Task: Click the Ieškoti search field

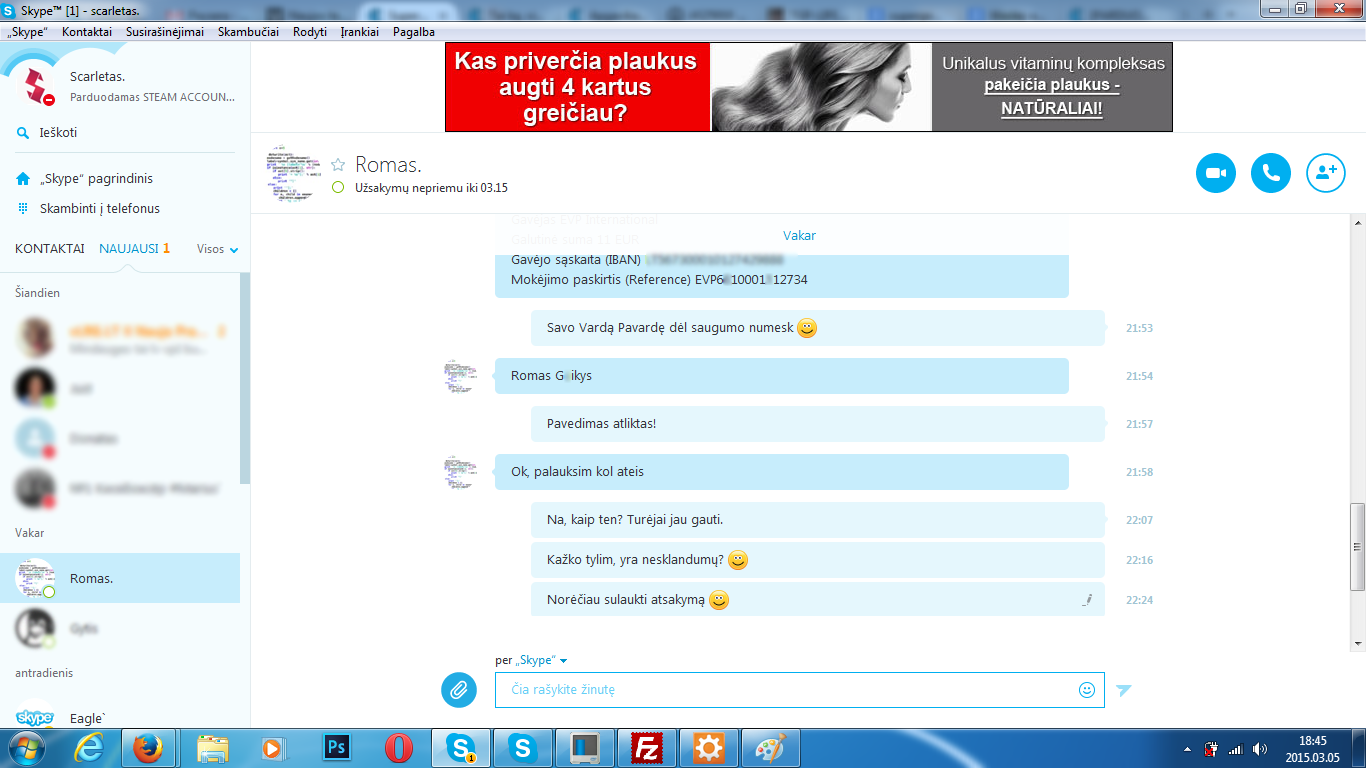Action: click(58, 133)
